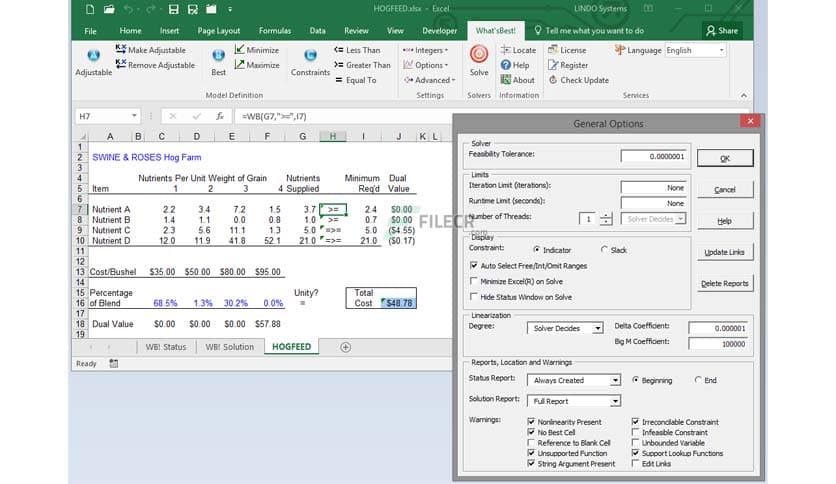The height and width of the screenshot is (484, 836).
Task: Uncheck Auto Select Free/Int/Omit Ranges
Action: [474, 266]
